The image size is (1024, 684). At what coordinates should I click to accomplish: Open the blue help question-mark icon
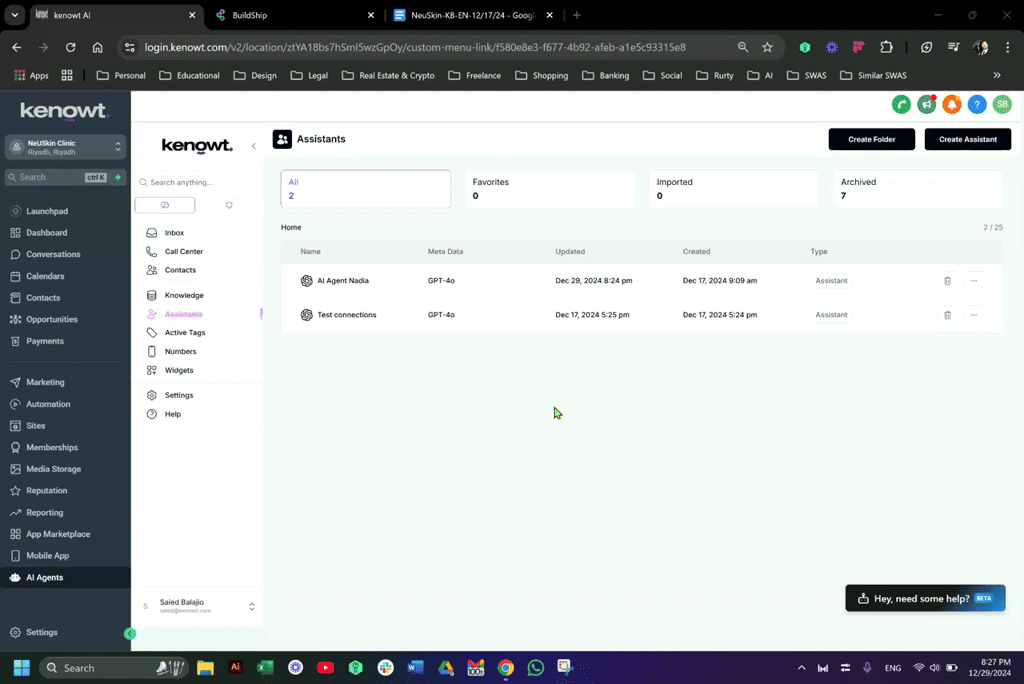tap(977, 104)
